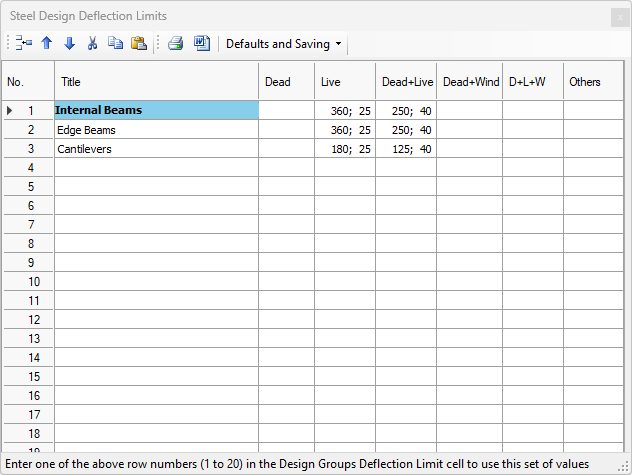The image size is (632, 475).
Task: Click the Cantilevers title cell
Action: 156,149
